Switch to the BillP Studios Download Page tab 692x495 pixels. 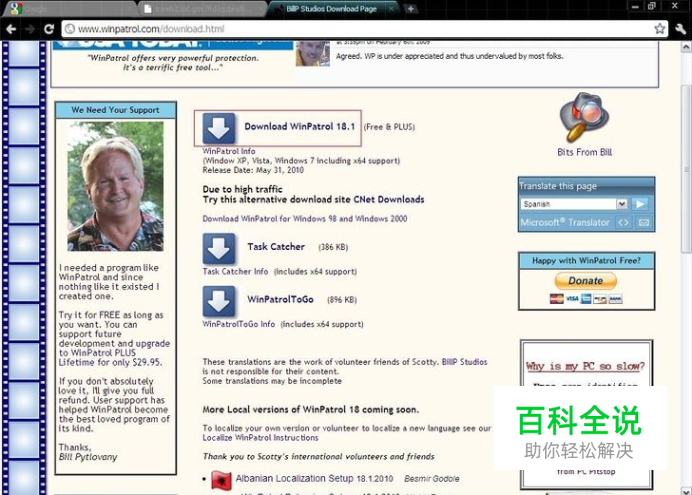click(332, 9)
